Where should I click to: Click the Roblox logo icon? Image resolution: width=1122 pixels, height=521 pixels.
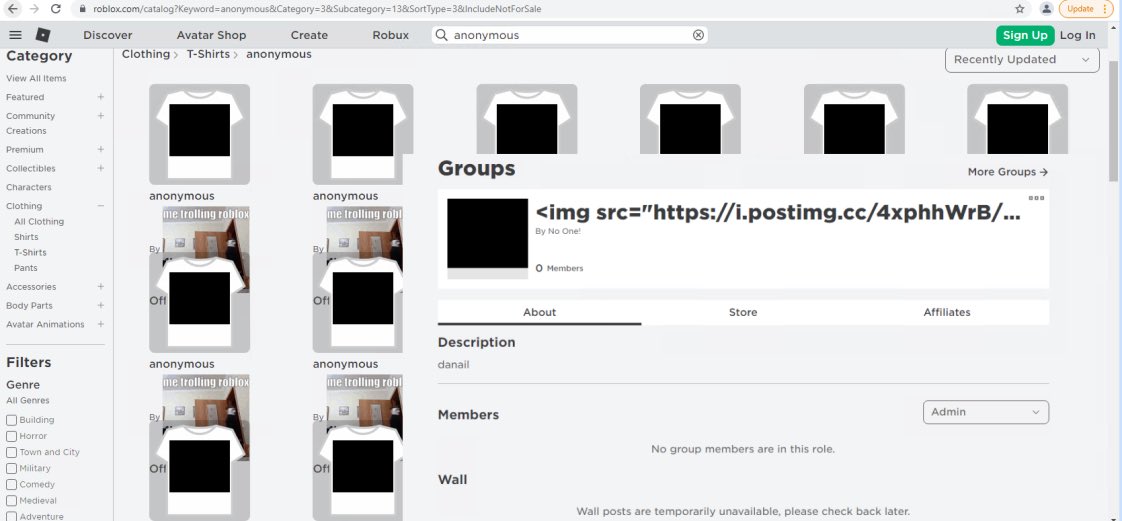[x=43, y=35]
